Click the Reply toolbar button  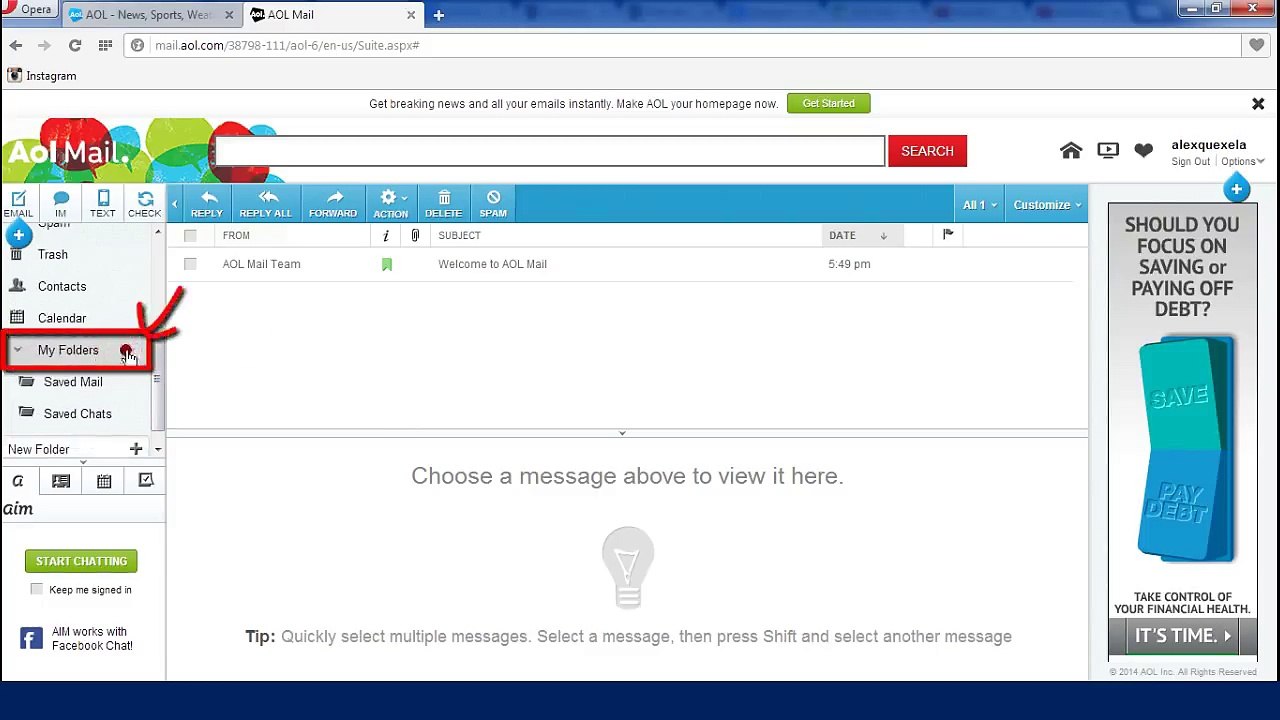(207, 204)
